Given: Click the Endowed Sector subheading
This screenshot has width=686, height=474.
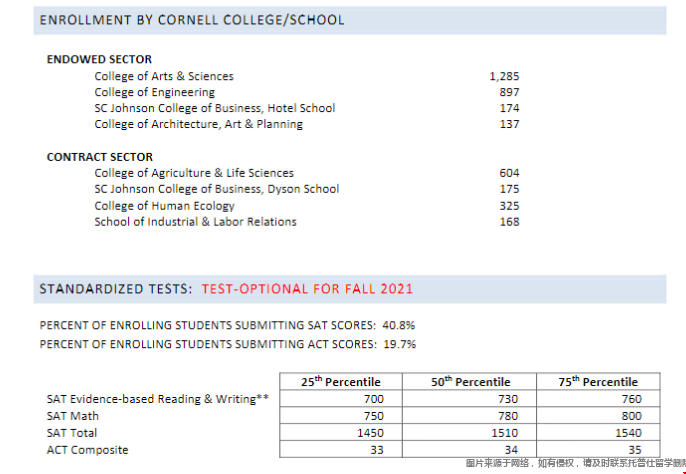Looking at the screenshot, I should point(99,59).
